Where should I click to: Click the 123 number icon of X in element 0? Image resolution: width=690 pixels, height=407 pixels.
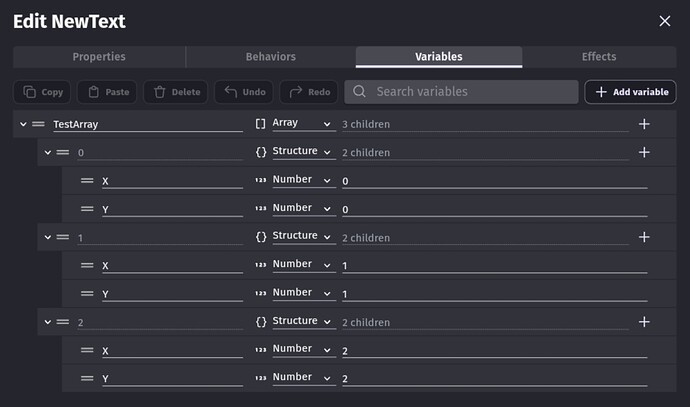[x=261, y=180]
